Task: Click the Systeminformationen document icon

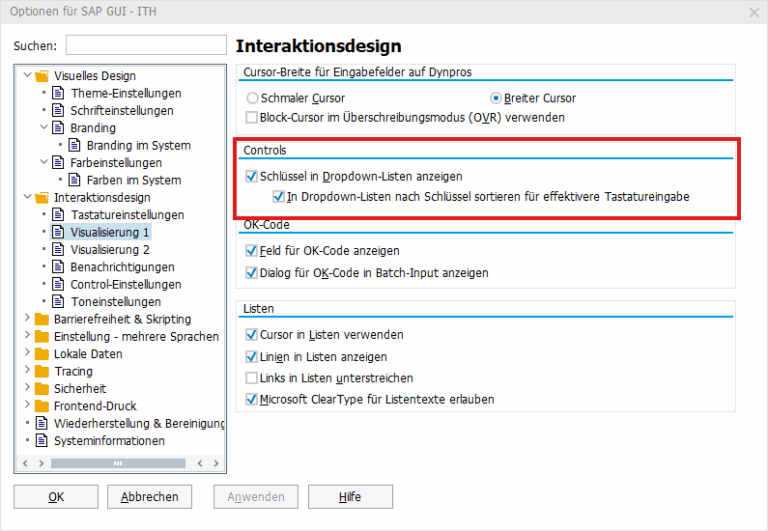Action: (42, 441)
